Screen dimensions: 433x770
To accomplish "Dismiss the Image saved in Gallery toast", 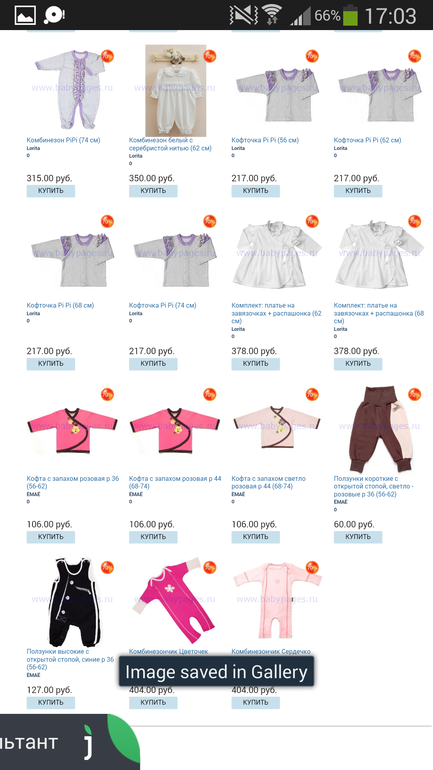I will point(216,672).
